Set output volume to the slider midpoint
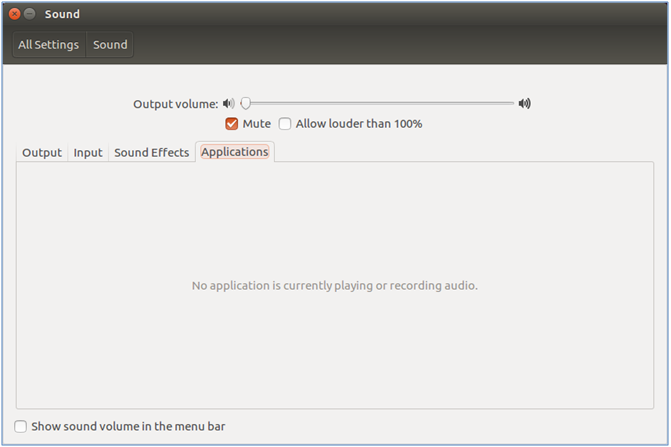Screen dimensions: 671x447 [377, 104]
